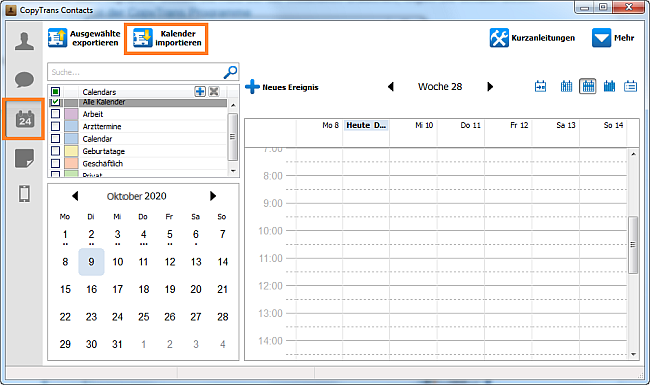Click the Heute day header

[x=366, y=125]
